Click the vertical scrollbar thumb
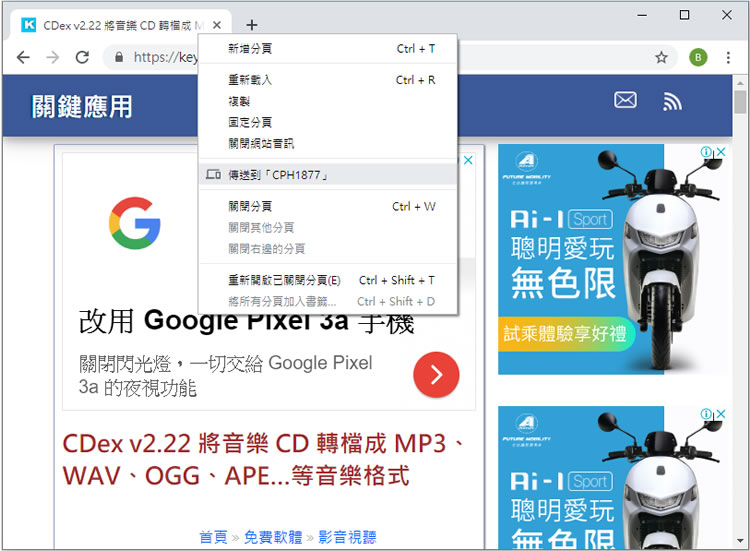The height and width of the screenshot is (551, 750). click(740, 102)
